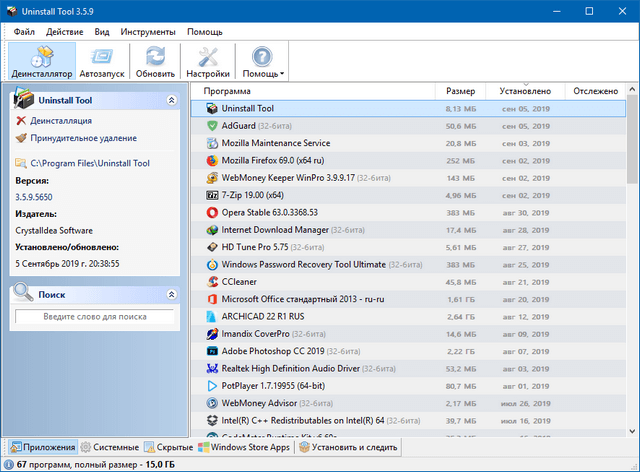Select the AdGuard shield icon in list
The image size is (640, 472).
click(212, 126)
